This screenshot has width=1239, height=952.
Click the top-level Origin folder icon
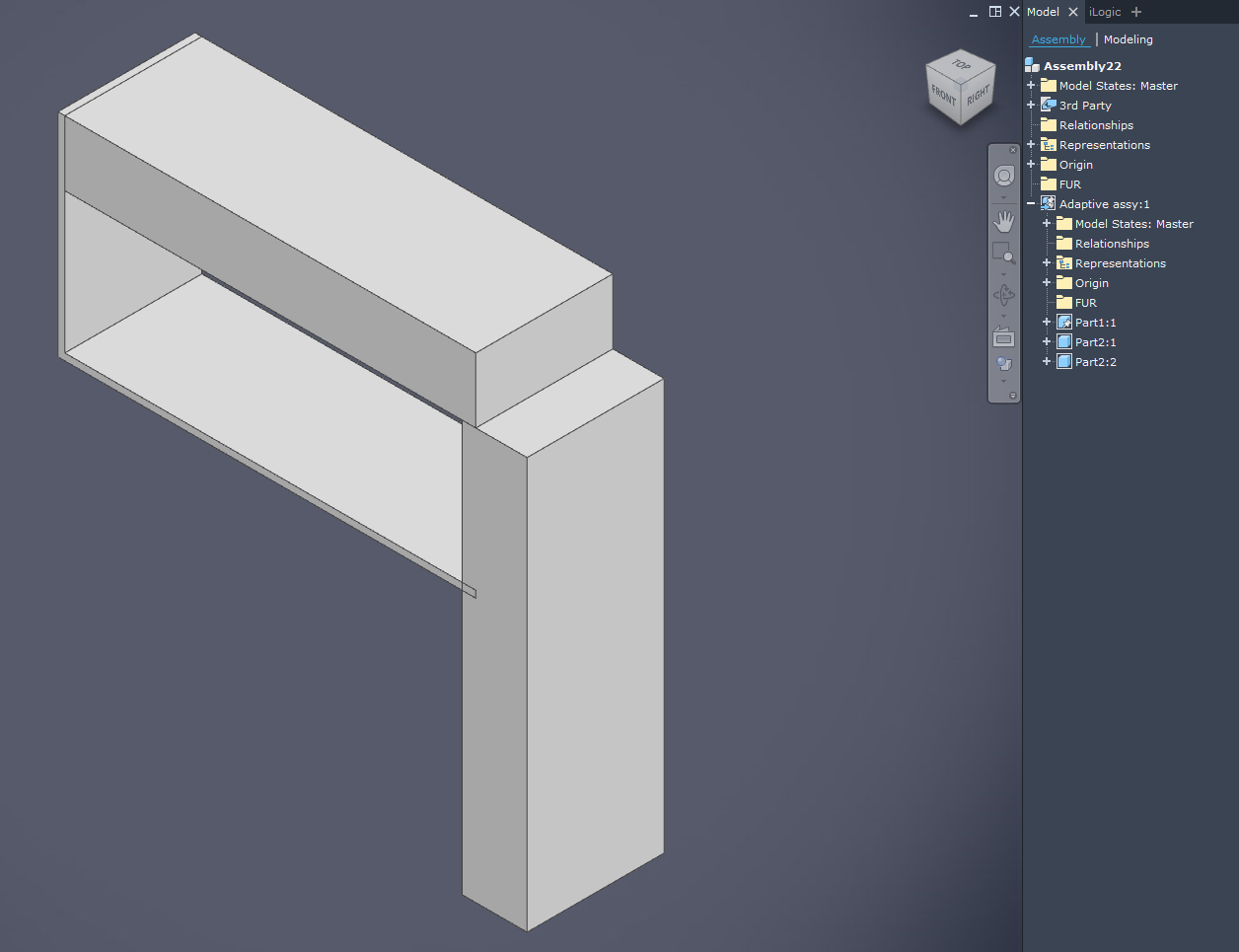(1049, 164)
